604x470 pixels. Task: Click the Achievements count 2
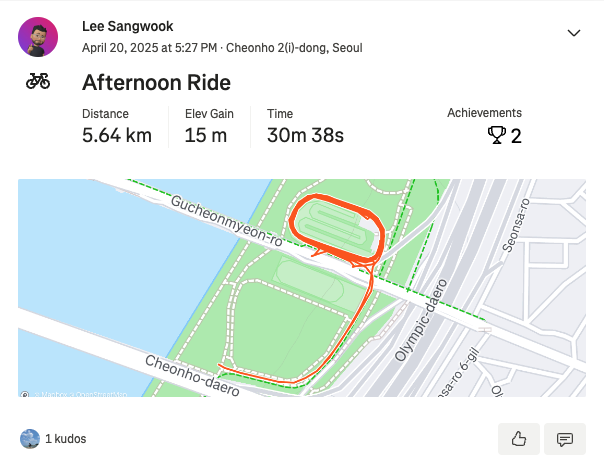[x=516, y=136]
